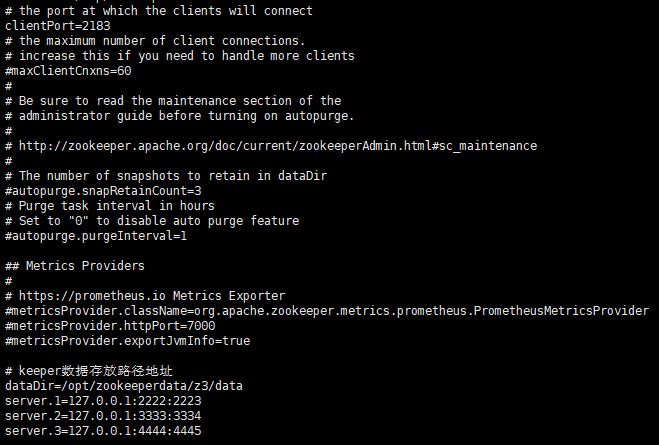659x445 pixels.
Task: Click the server.1=127.0.0.1:2222:2223 entry
Action: click(103, 401)
